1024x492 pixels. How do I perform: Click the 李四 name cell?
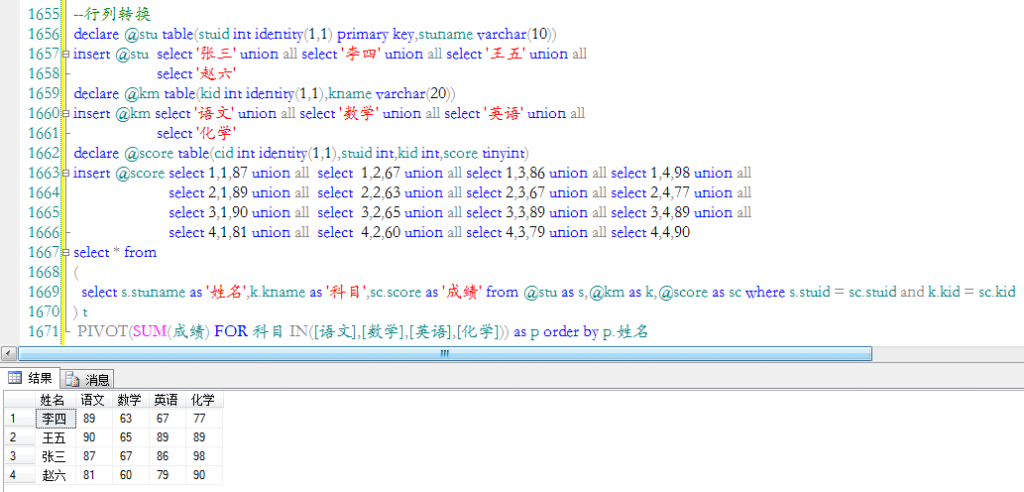point(56,418)
